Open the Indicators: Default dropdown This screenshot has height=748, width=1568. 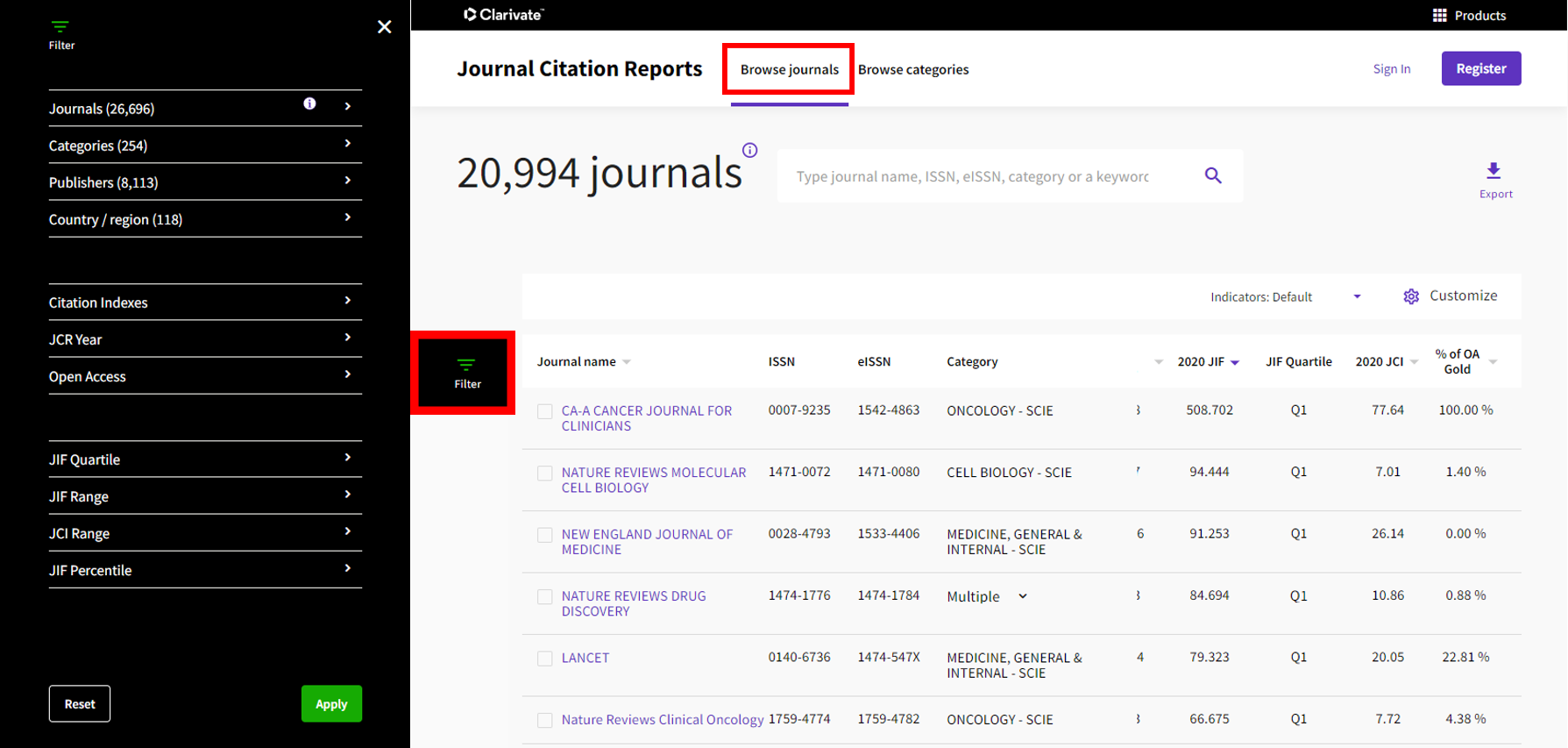pos(1285,297)
